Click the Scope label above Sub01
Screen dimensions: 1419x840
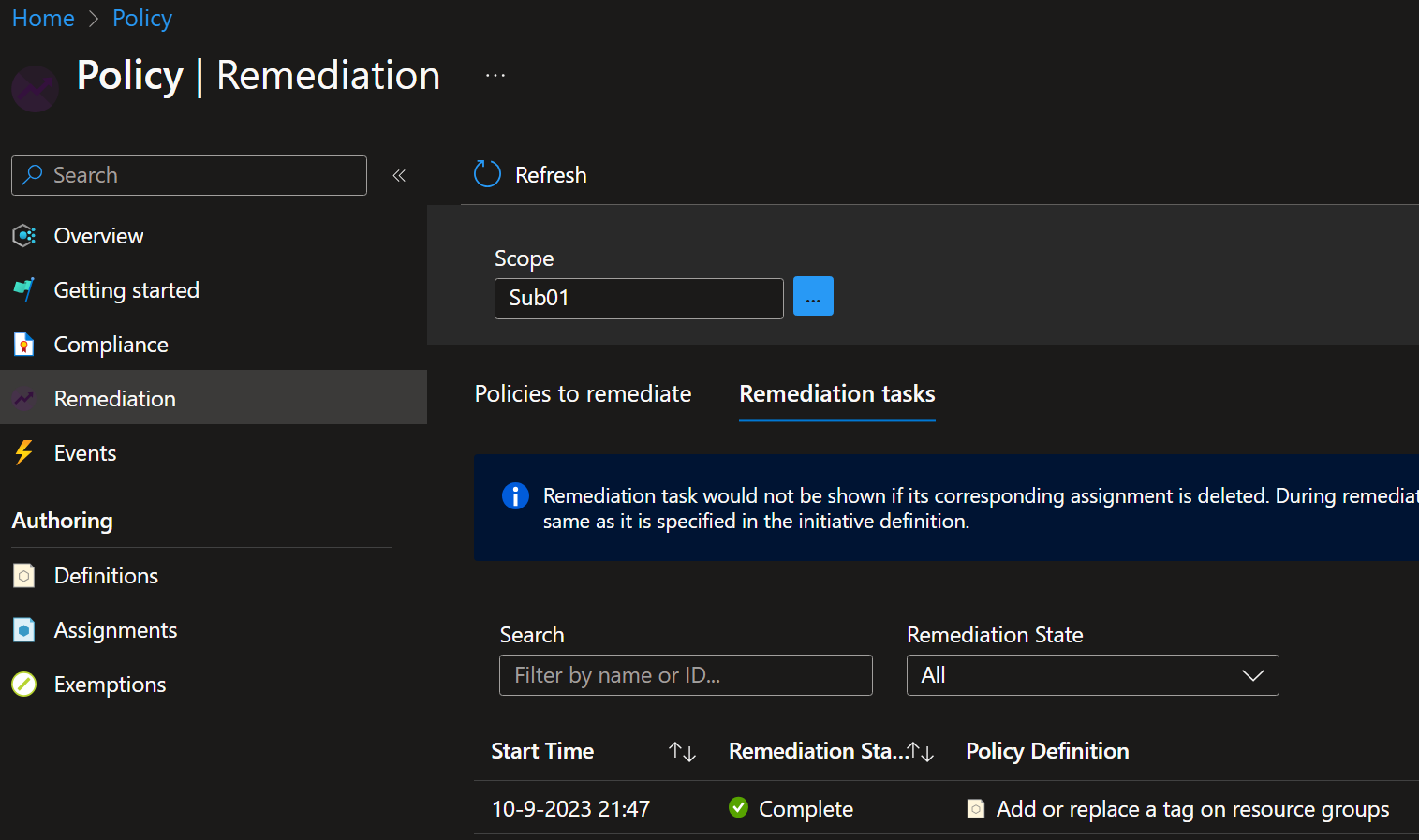point(524,258)
